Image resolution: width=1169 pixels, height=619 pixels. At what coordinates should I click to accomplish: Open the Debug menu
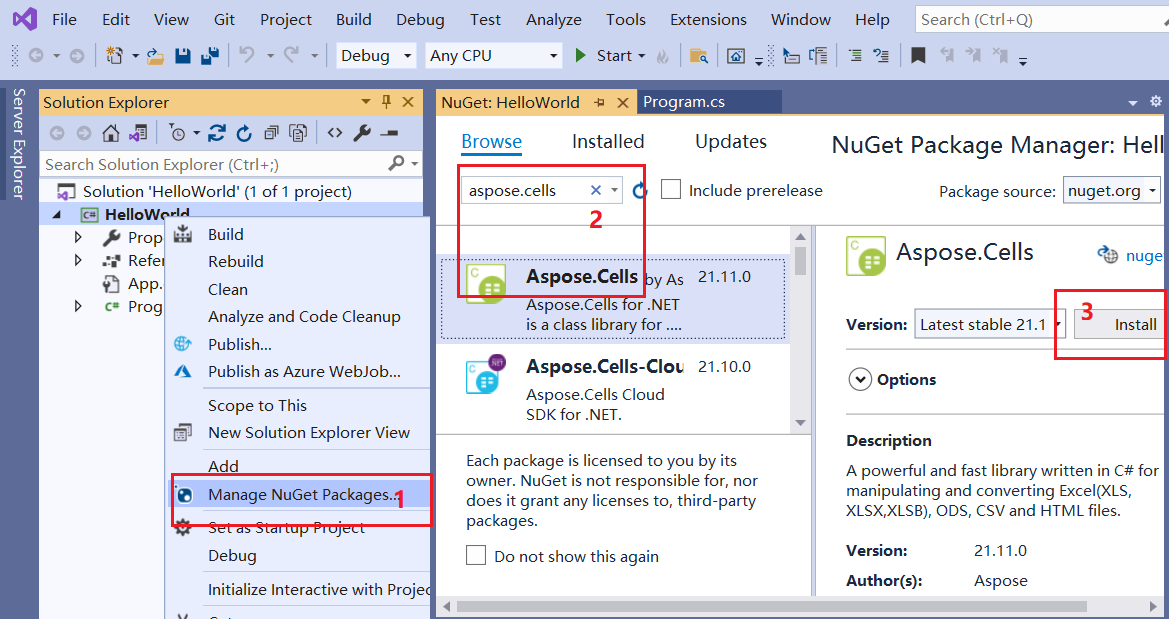click(x=419, y=19)
